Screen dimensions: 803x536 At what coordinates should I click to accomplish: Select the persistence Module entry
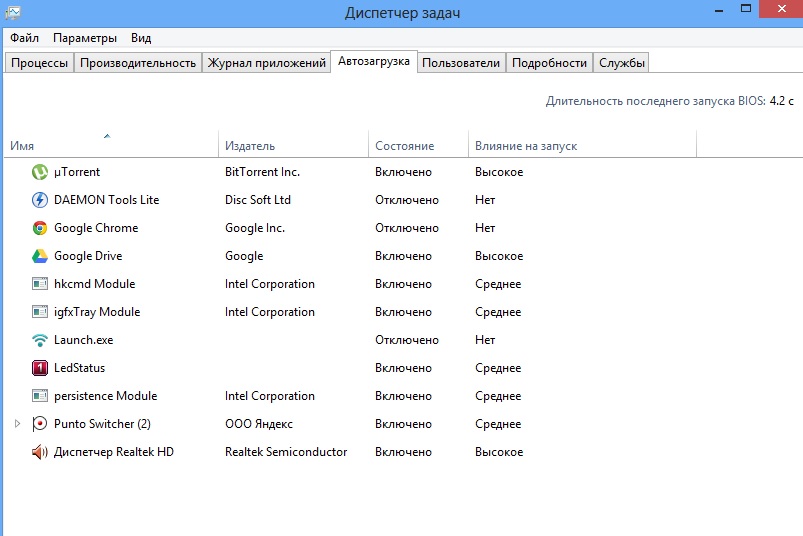pyautogui.click(x=105, y=396)
